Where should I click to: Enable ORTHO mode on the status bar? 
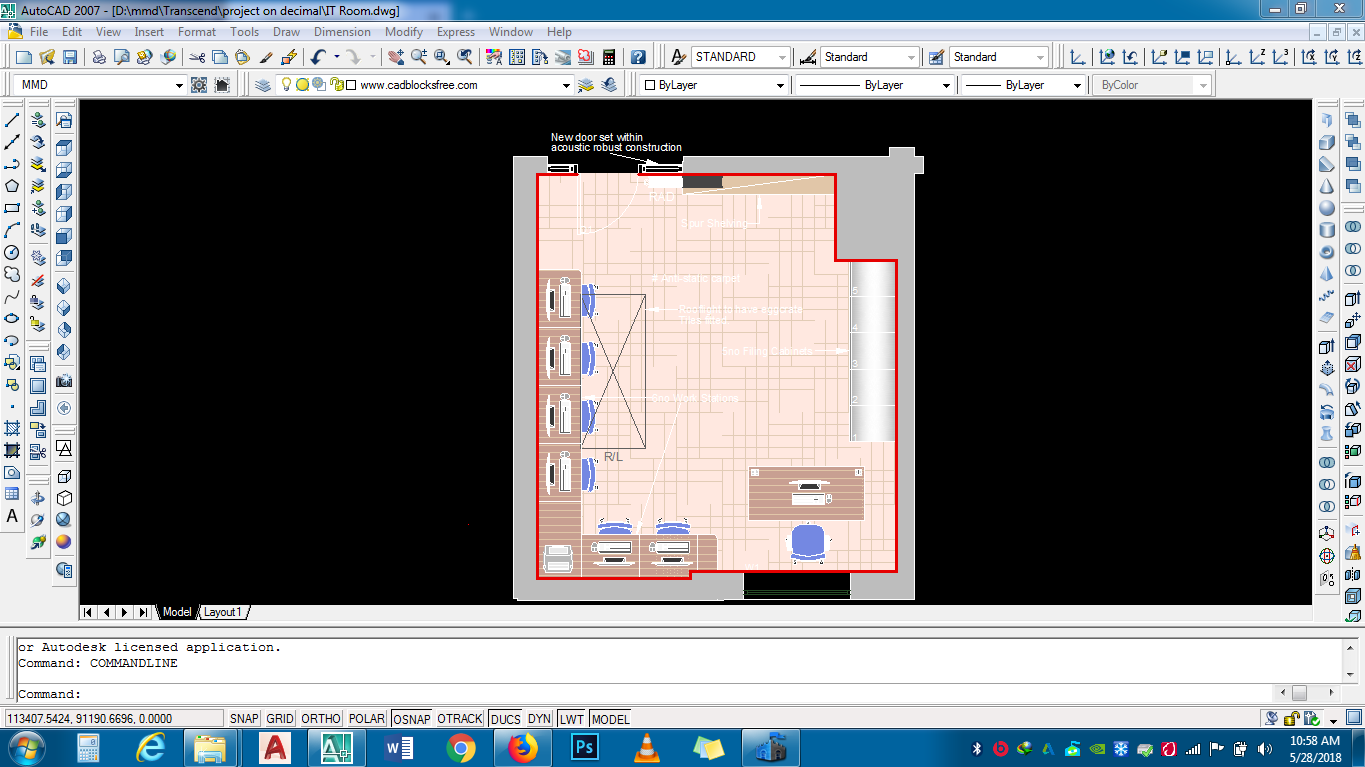(320, 718)
